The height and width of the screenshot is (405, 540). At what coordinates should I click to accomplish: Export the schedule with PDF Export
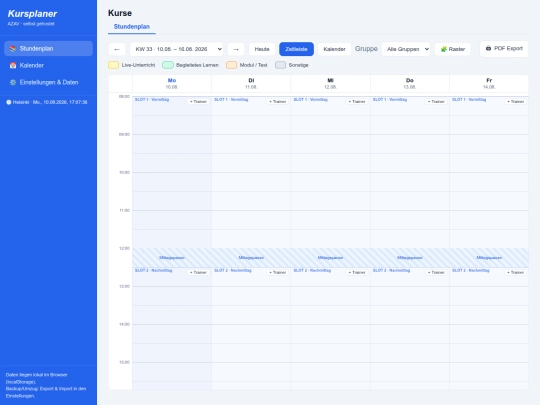point(504,49)
